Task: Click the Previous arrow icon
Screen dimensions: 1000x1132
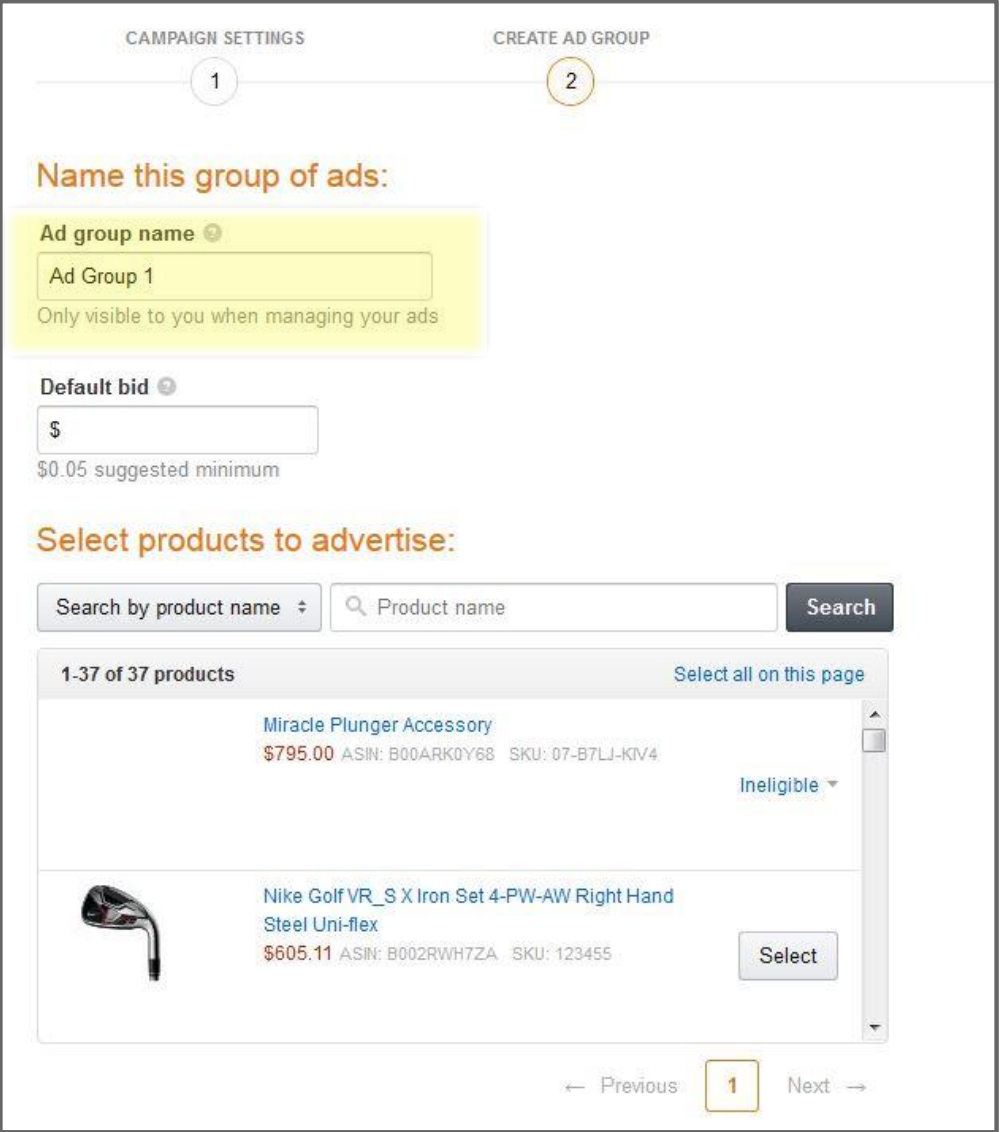Action: pyautogui.click(x=575, y=1087)
